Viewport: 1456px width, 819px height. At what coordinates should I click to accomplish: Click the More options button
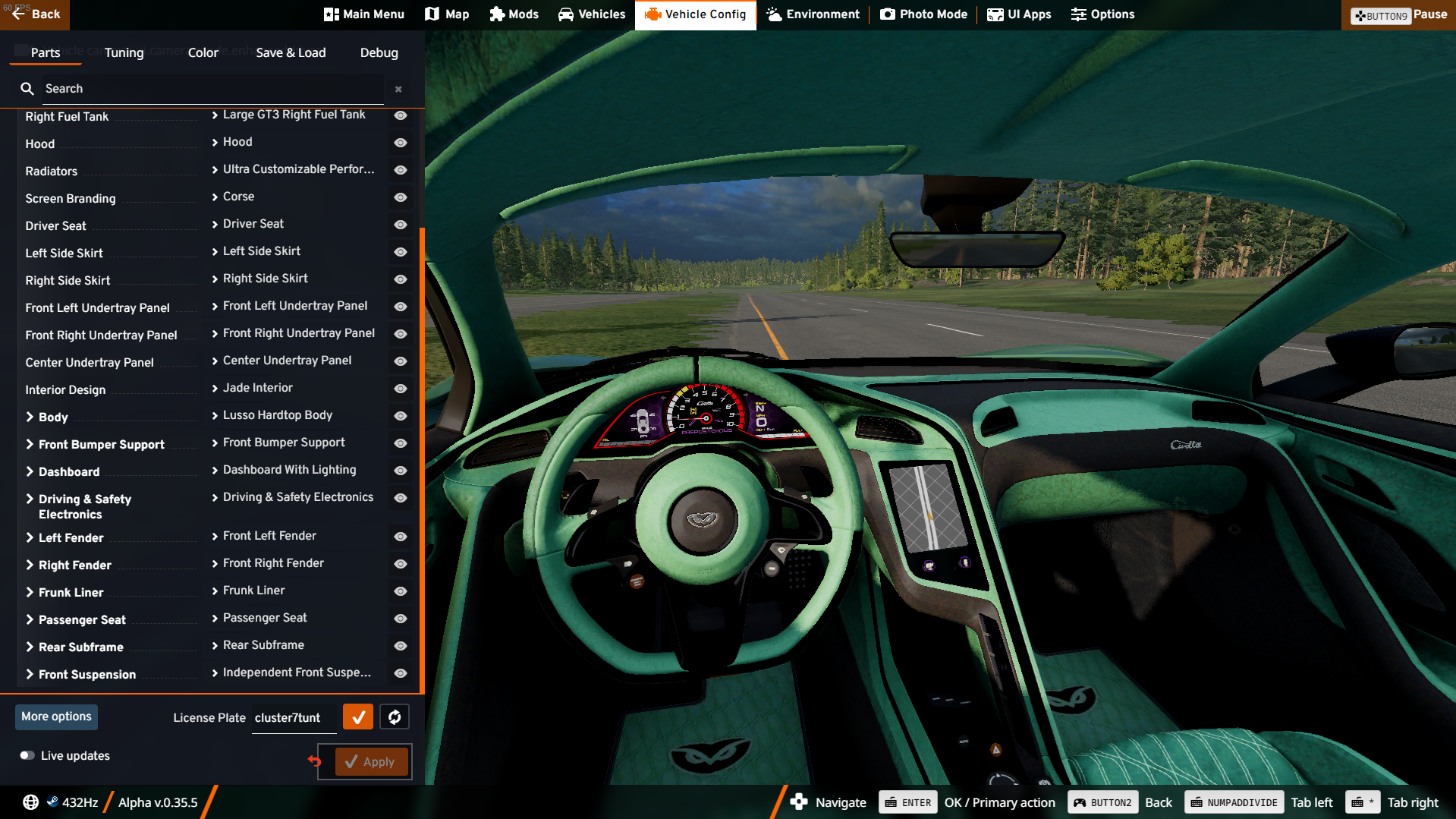coord(56,717)
